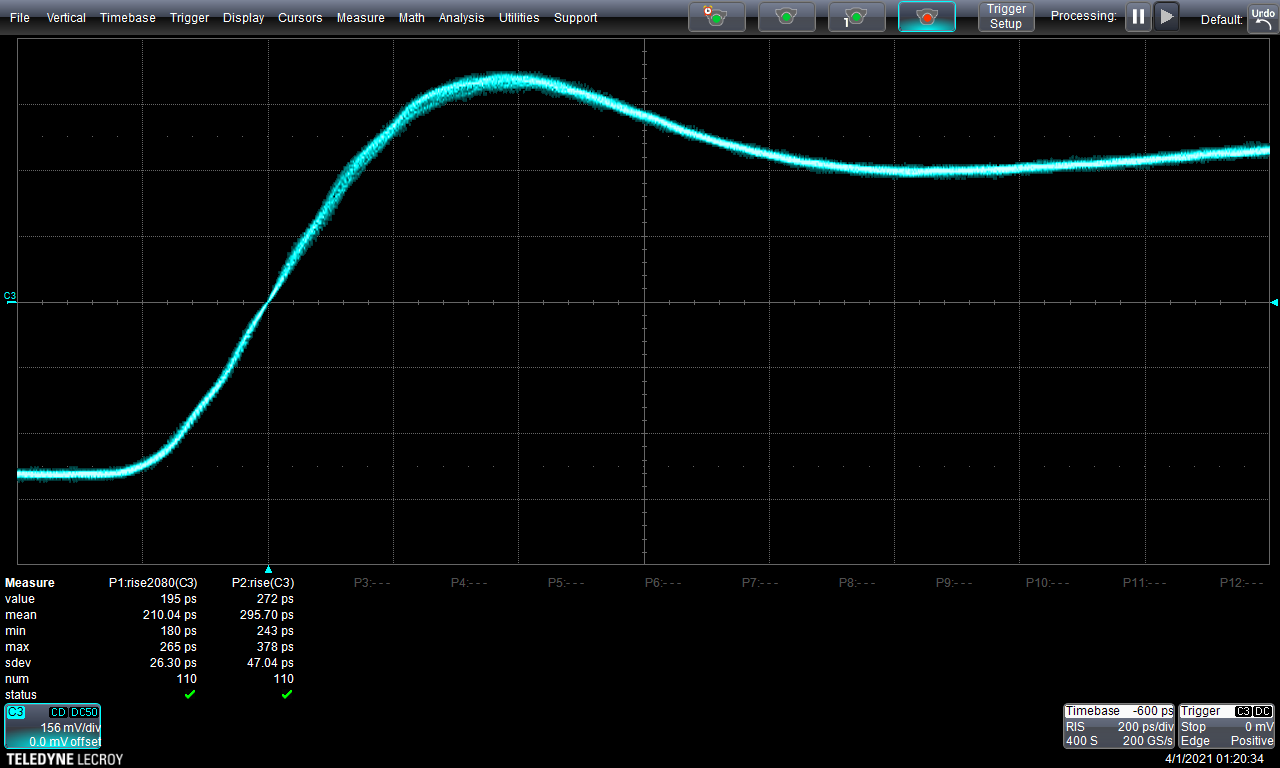The image size is (1280, 768).
Task: Click the P2 max 378 ps
Action: (276, 647)
